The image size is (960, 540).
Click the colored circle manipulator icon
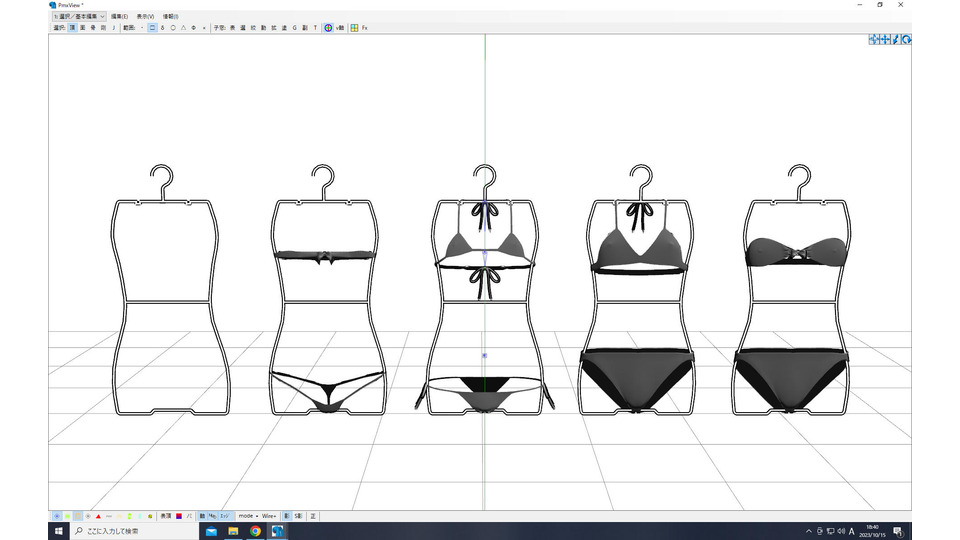(328, 28)
